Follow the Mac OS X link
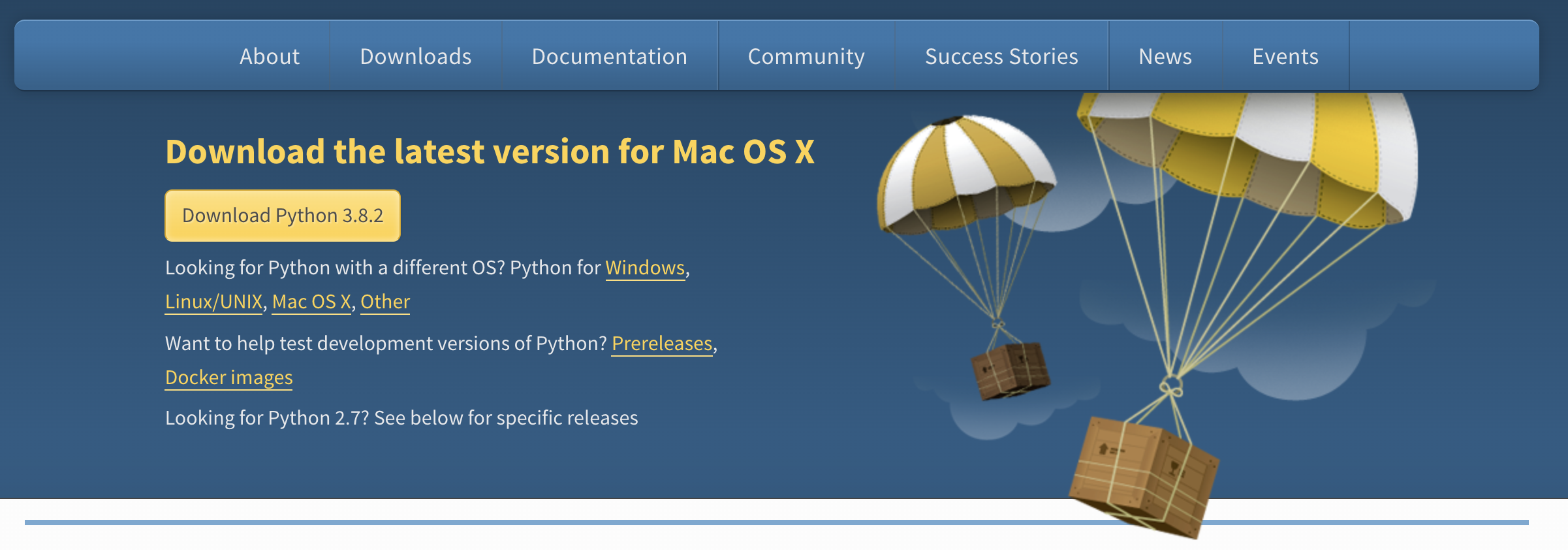The image size is (1568, 550). coord(311,302)
